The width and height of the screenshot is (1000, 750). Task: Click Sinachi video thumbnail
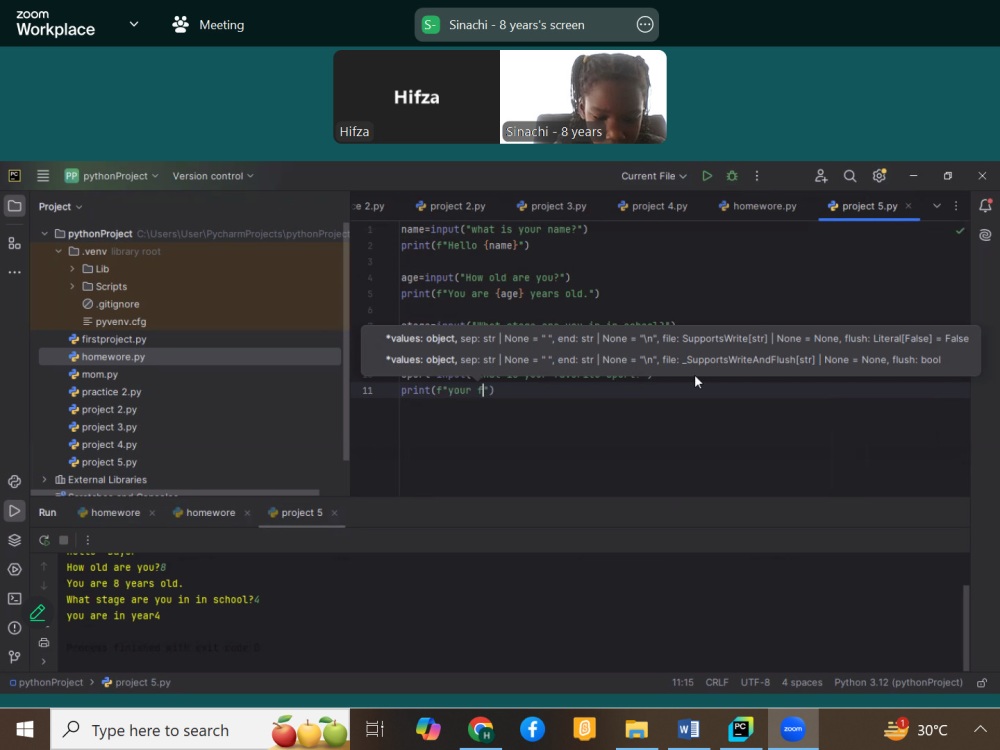(583, 97)
